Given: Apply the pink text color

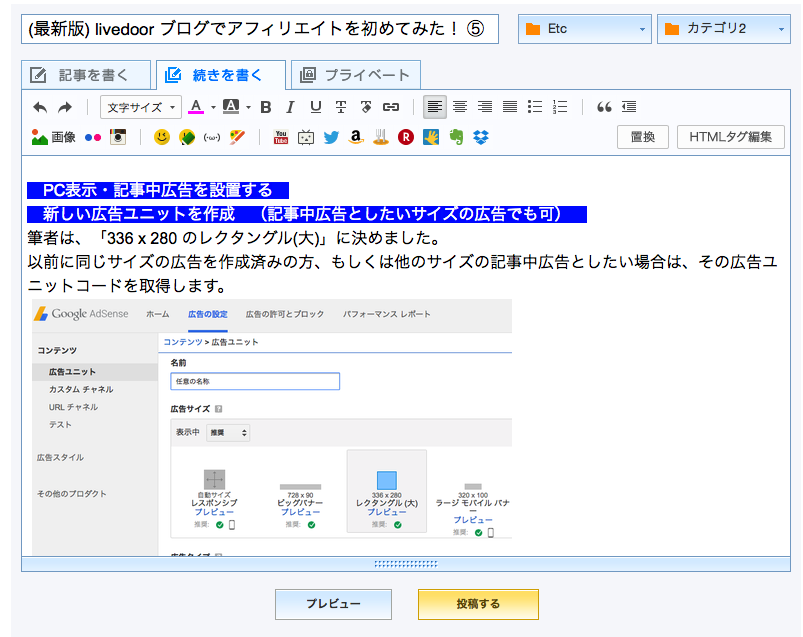Looking at the screenshot, I should pos(196,107).
